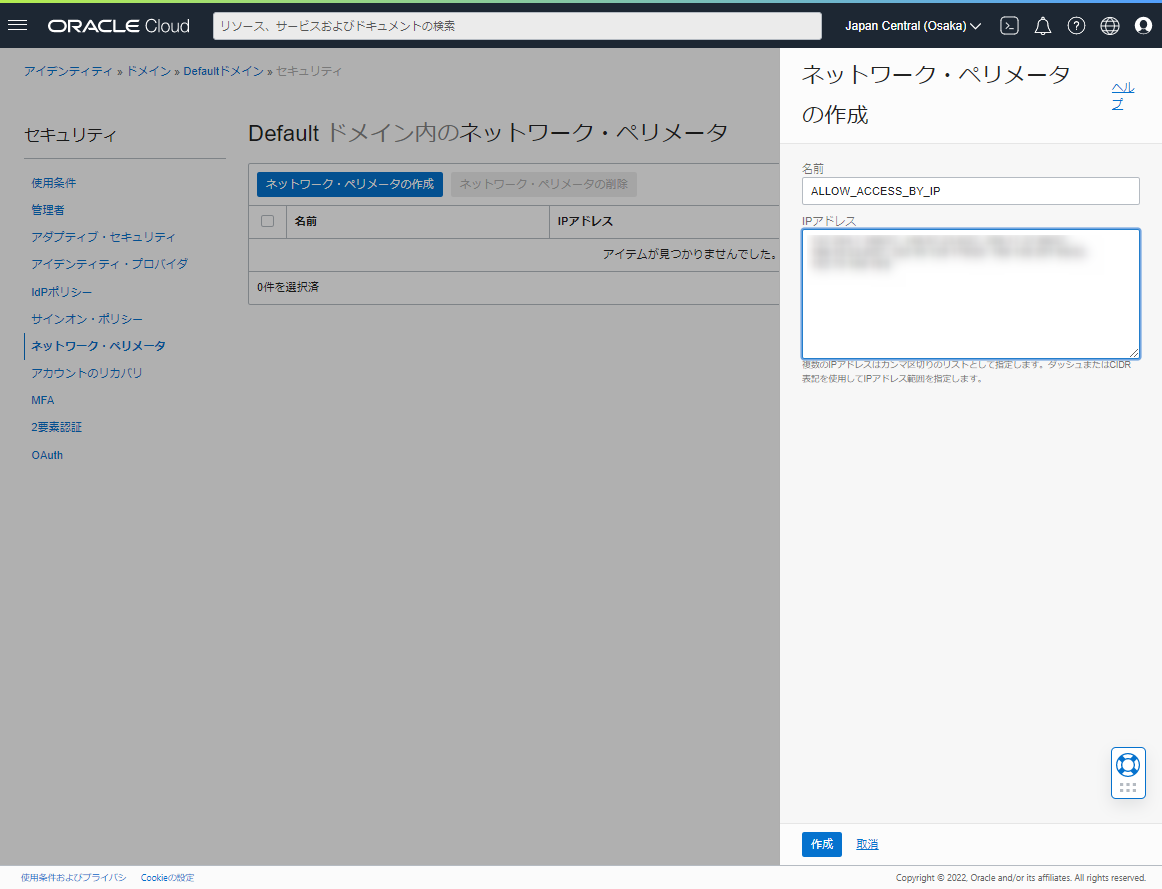Open 使用条件 in the security sidebar
Image resolution: width=1162 pixels, height=889 pixels.
pyautogui.click(x=53, y=183)
